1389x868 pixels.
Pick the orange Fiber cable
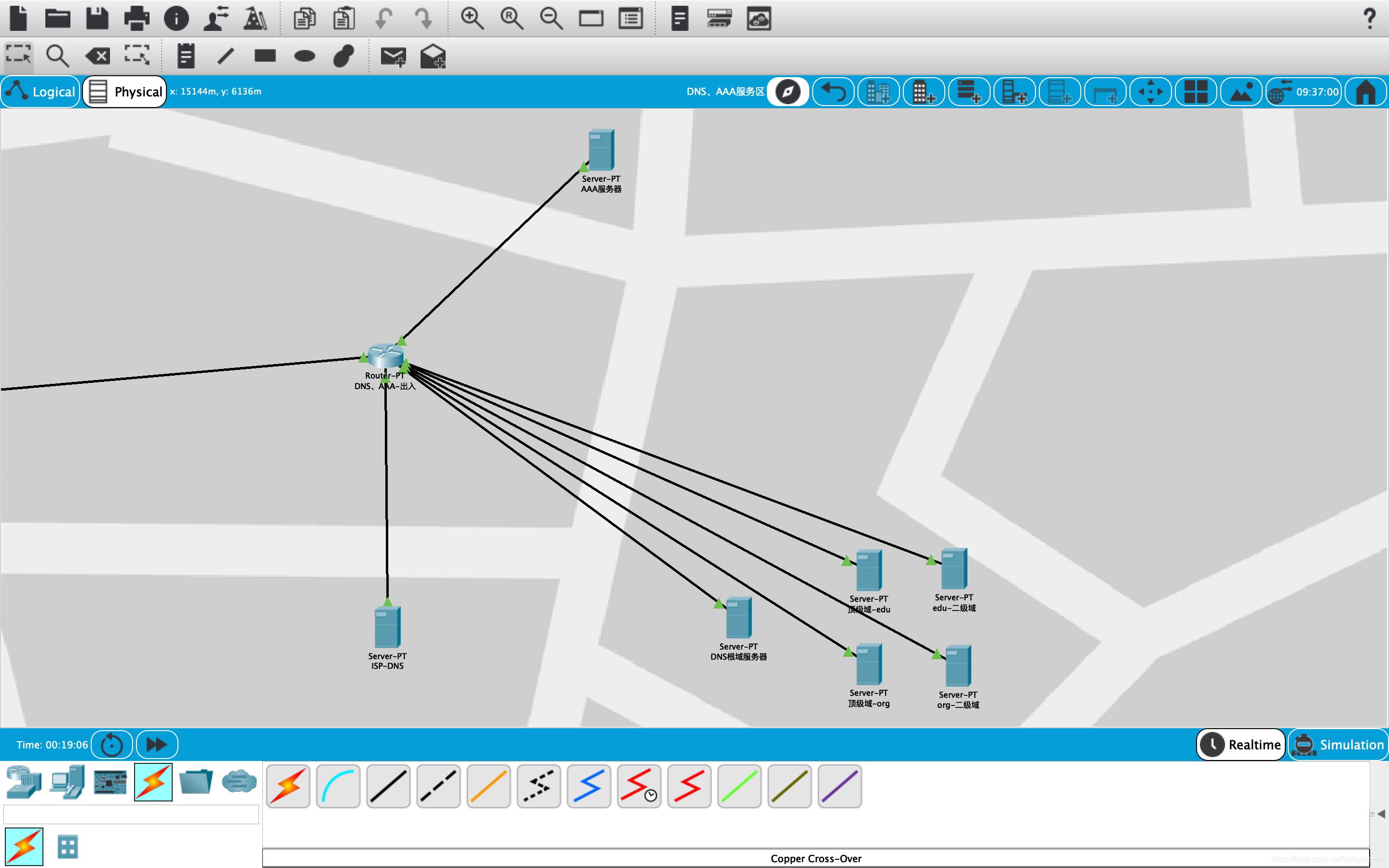(x=489, y=786)
